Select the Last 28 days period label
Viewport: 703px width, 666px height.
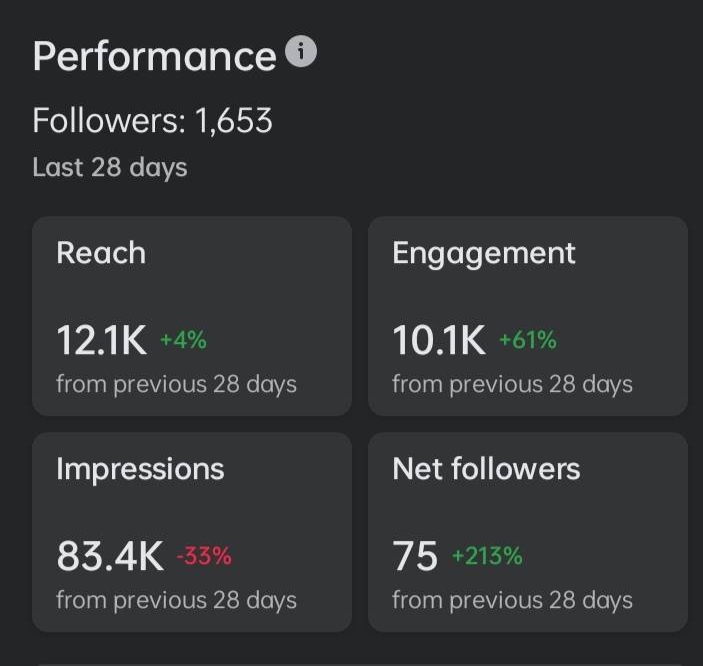(x=109, y=167)
